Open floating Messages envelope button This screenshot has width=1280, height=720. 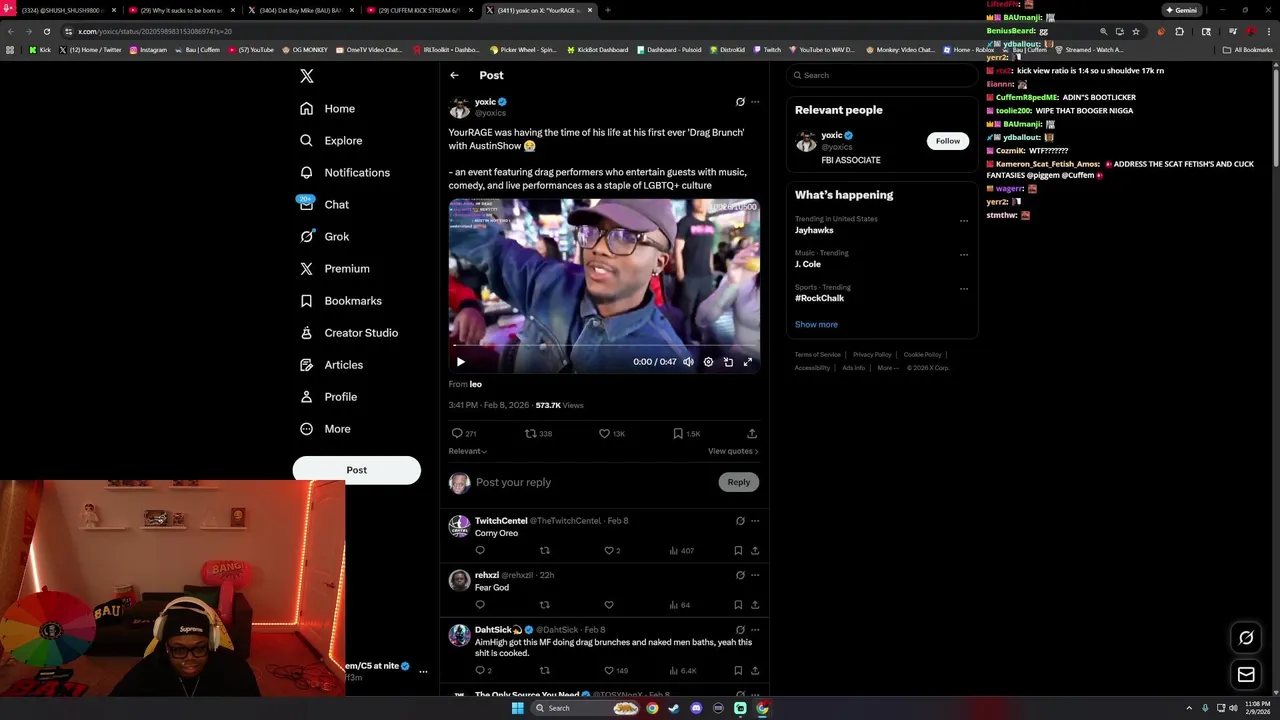point(1246,675)
